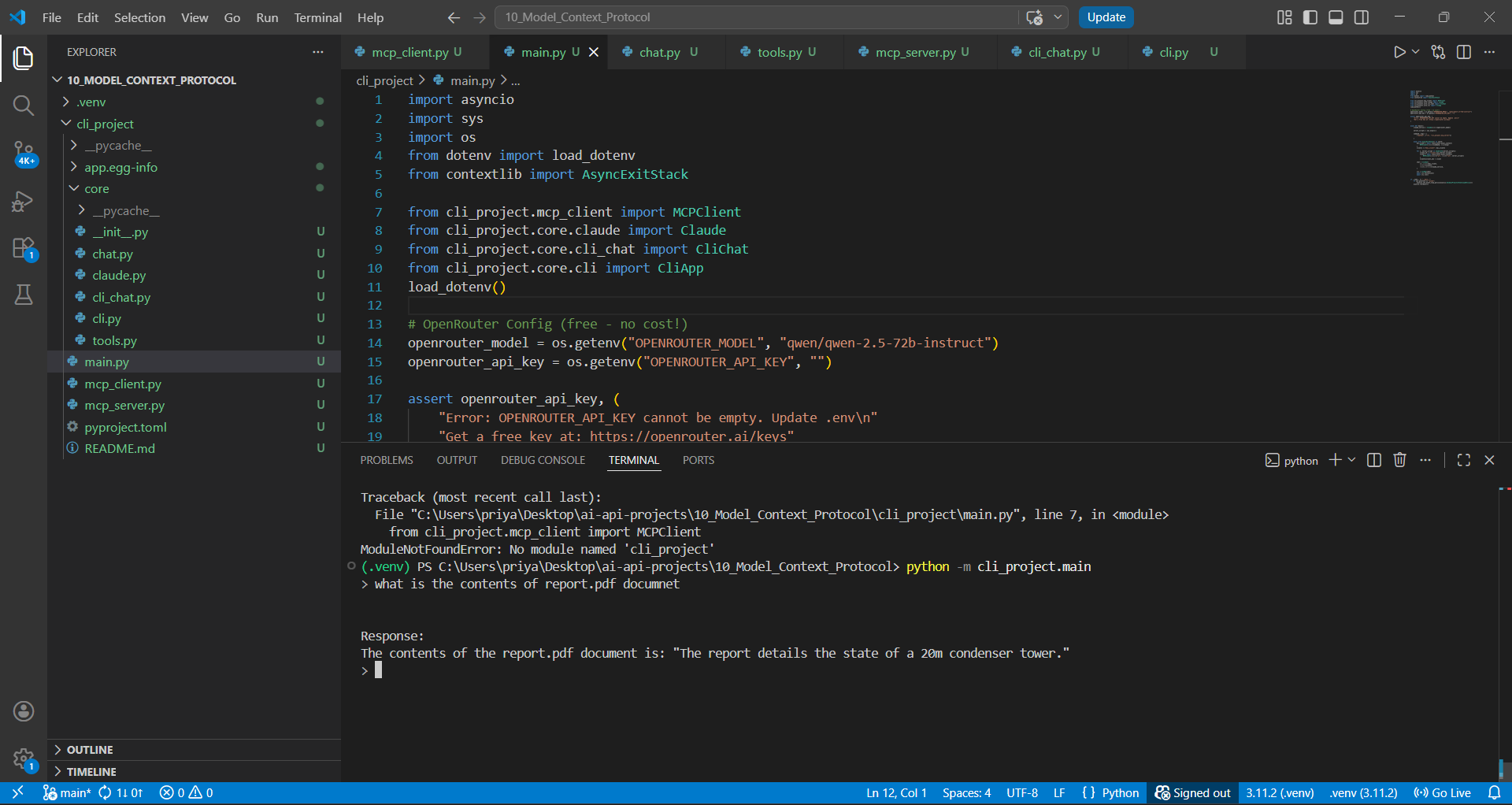Open the Manage gear menu
1512x805 pixels.
(24, 759)
